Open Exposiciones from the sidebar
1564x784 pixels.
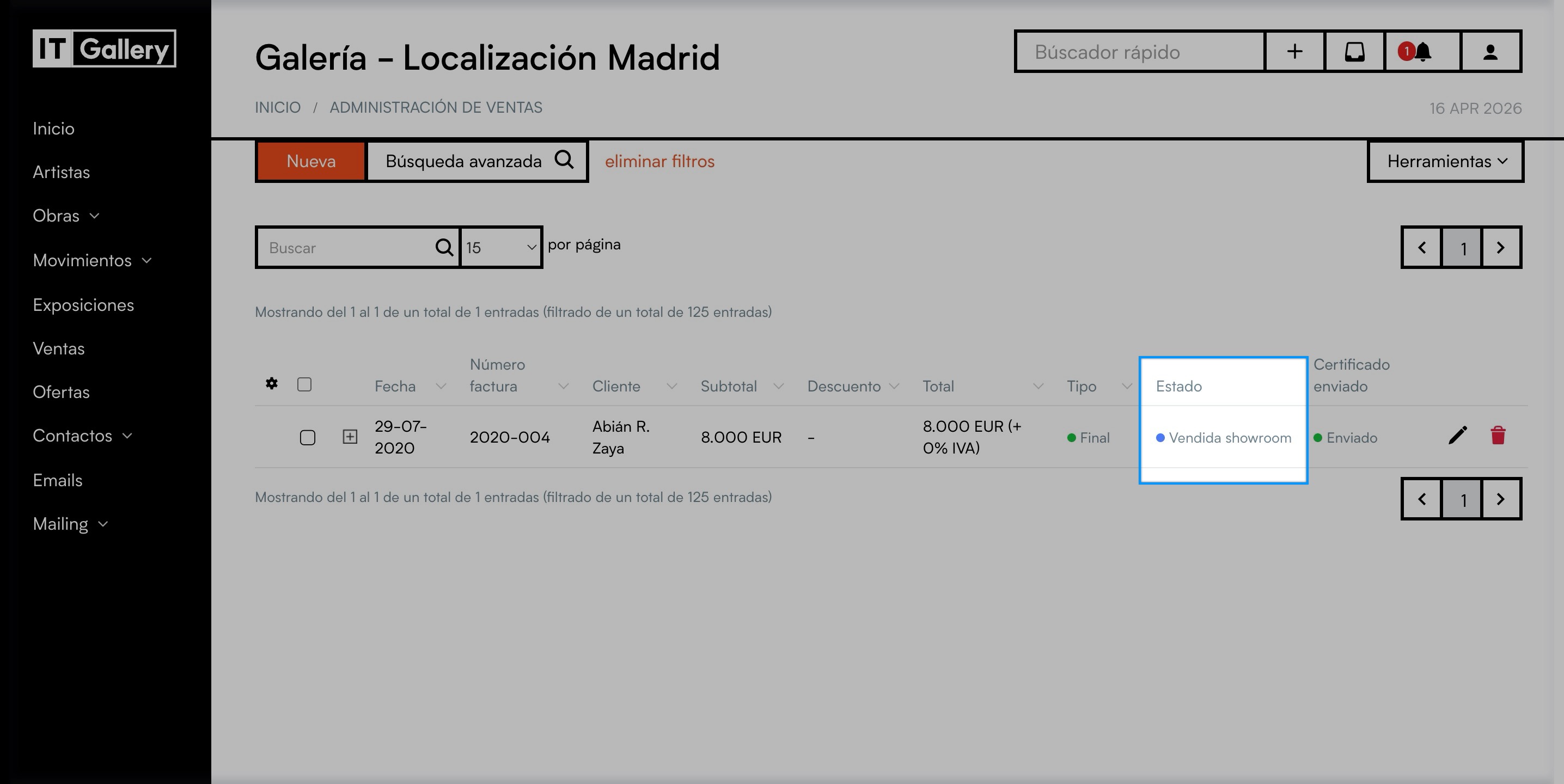tap(83, 305)
